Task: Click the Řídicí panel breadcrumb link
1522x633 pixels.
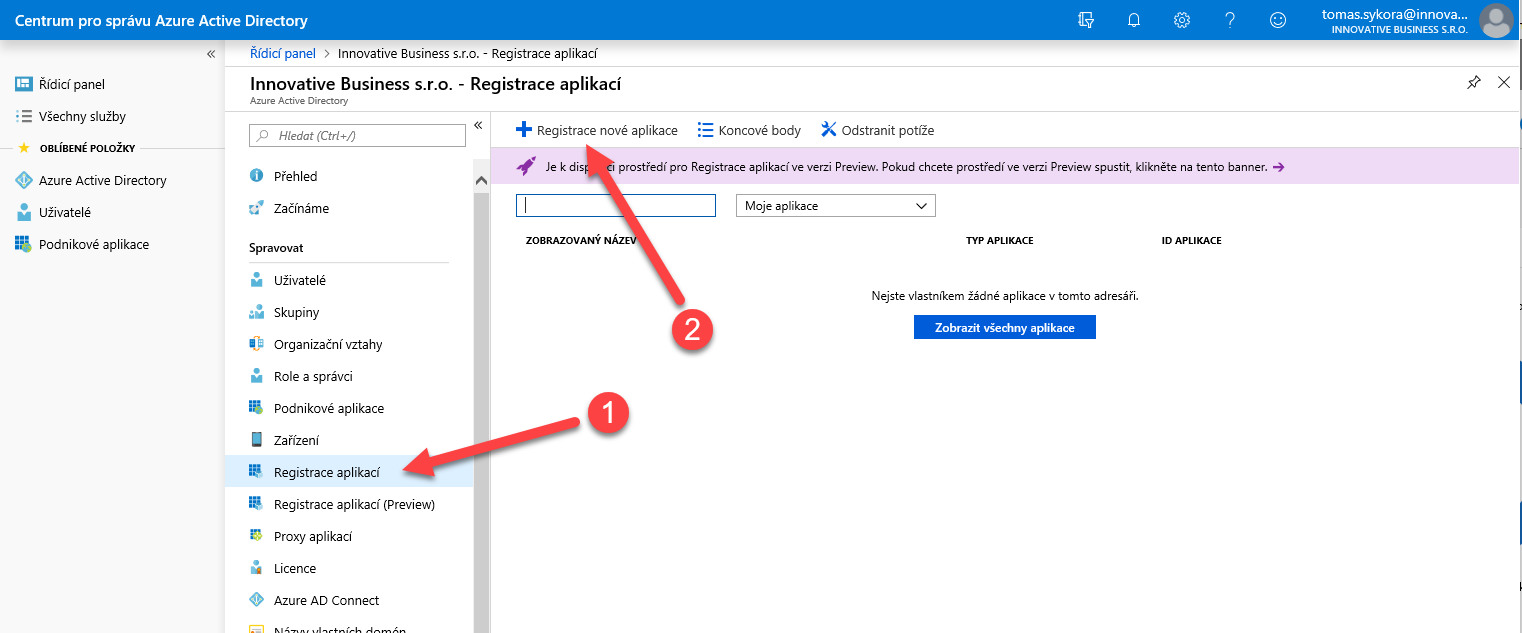Action: pyautogui.click(x=283, y=53)
